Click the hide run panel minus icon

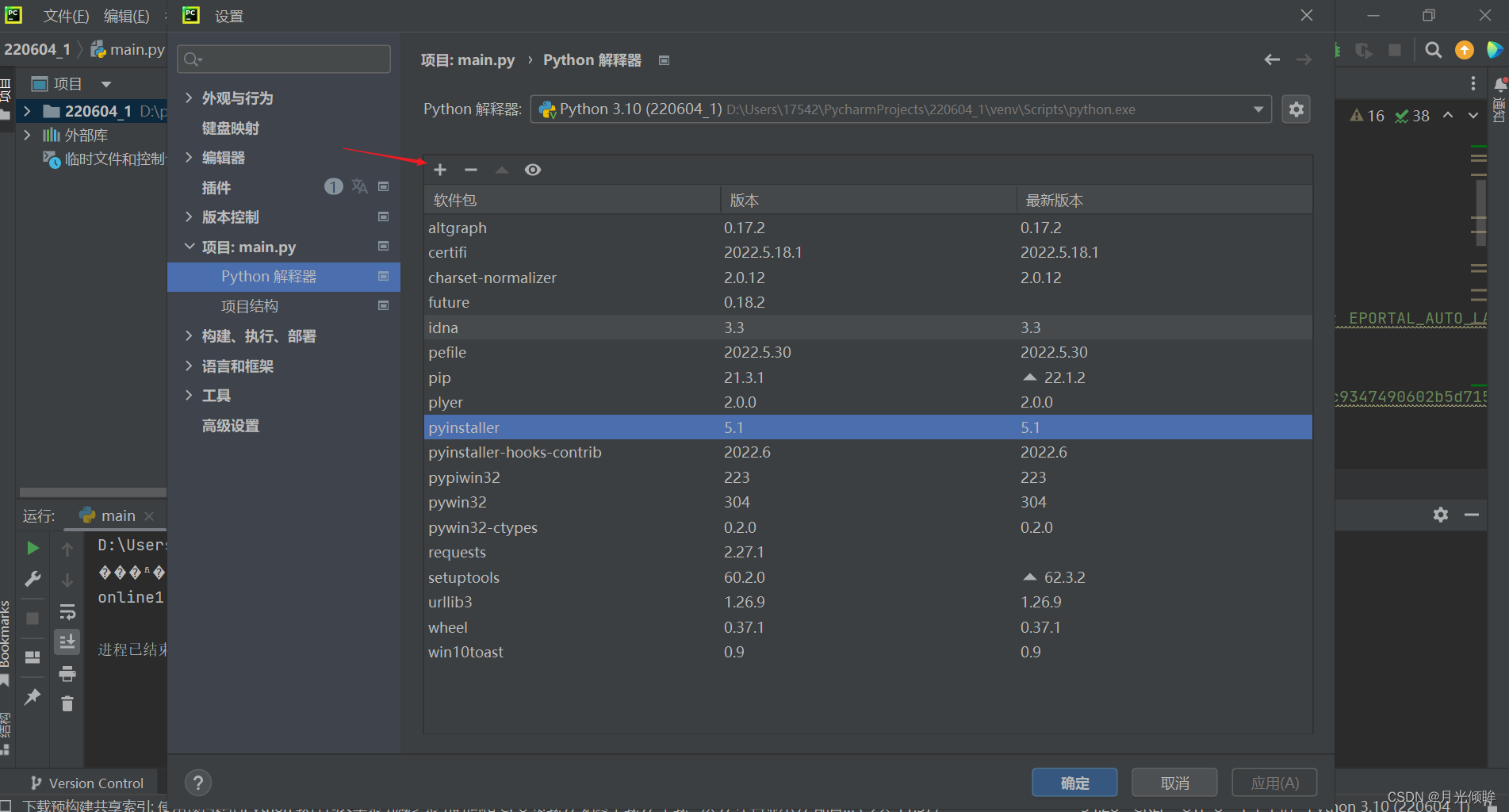point(1472,515)
